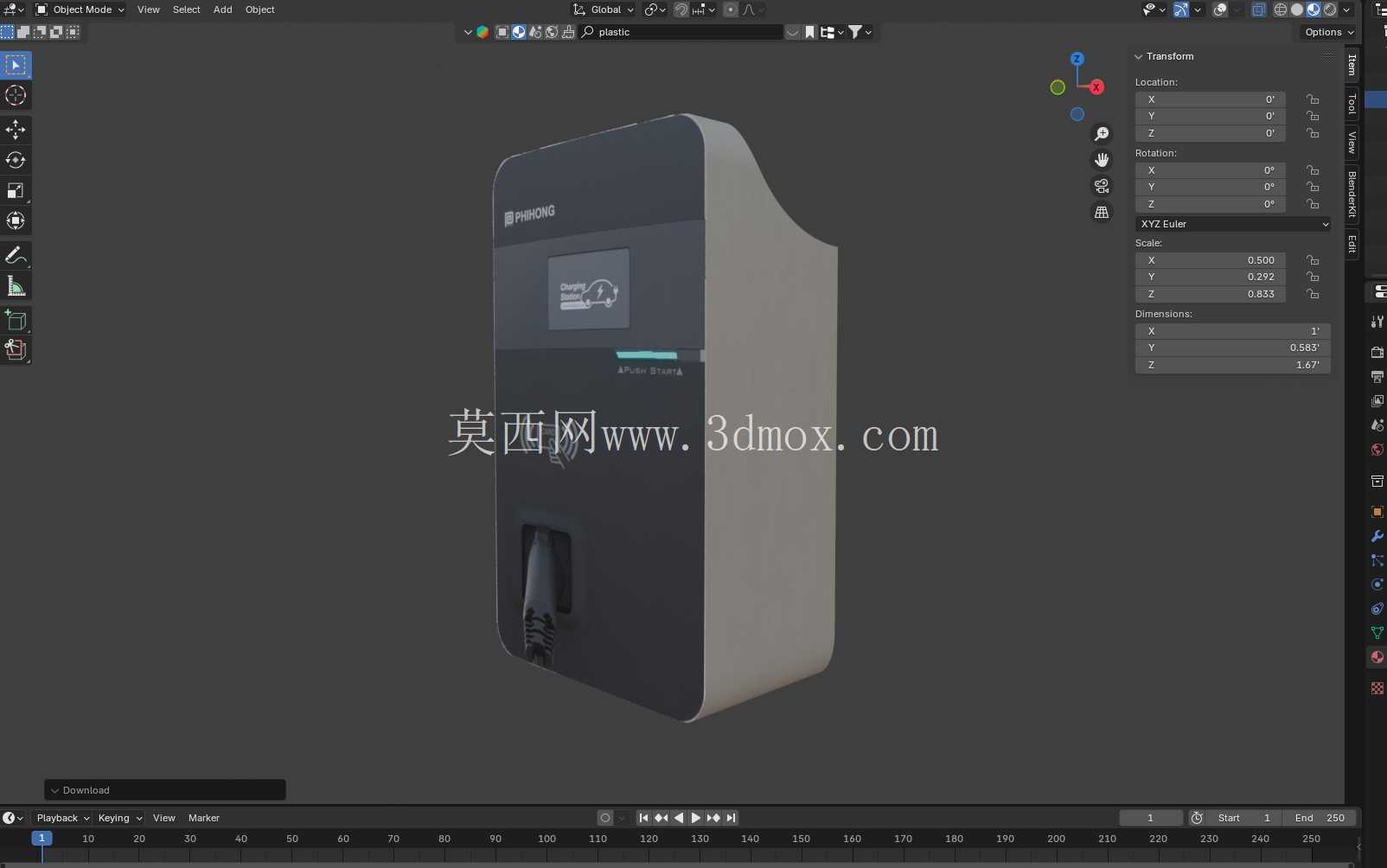Play the animation in reverse

[679, 818]
